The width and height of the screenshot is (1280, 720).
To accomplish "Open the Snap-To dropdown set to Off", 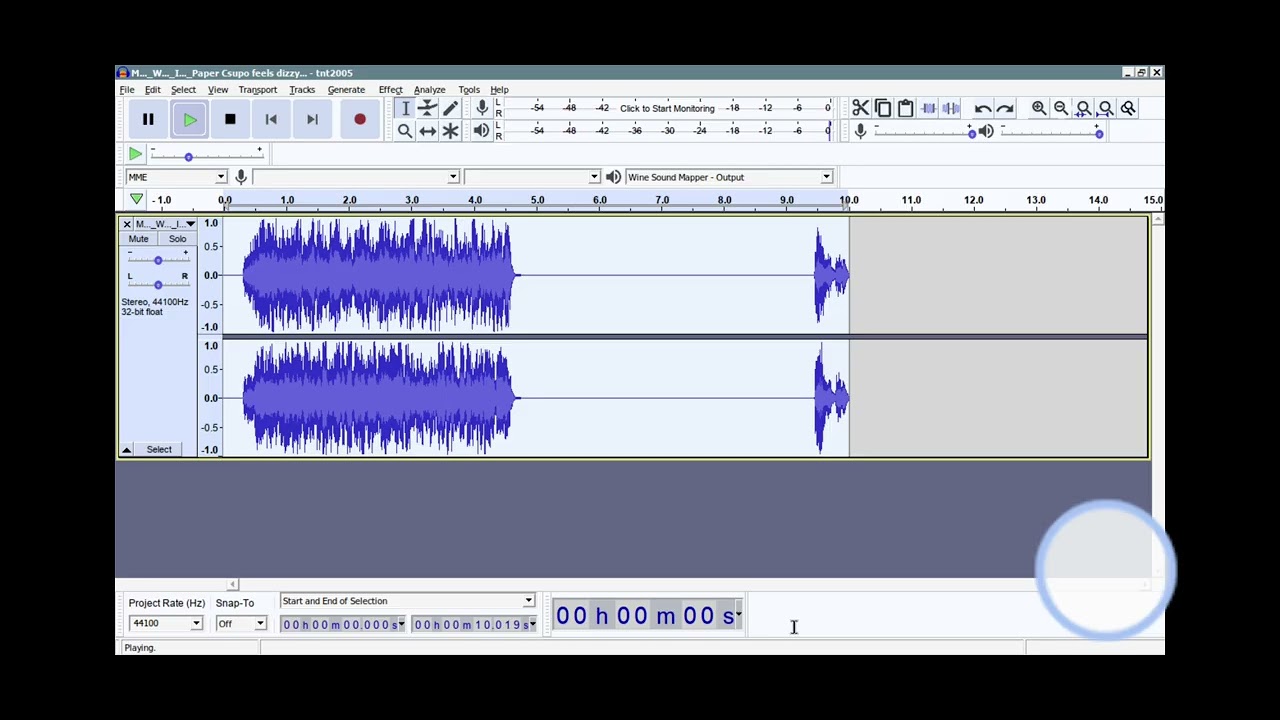I will pos(241,623).
